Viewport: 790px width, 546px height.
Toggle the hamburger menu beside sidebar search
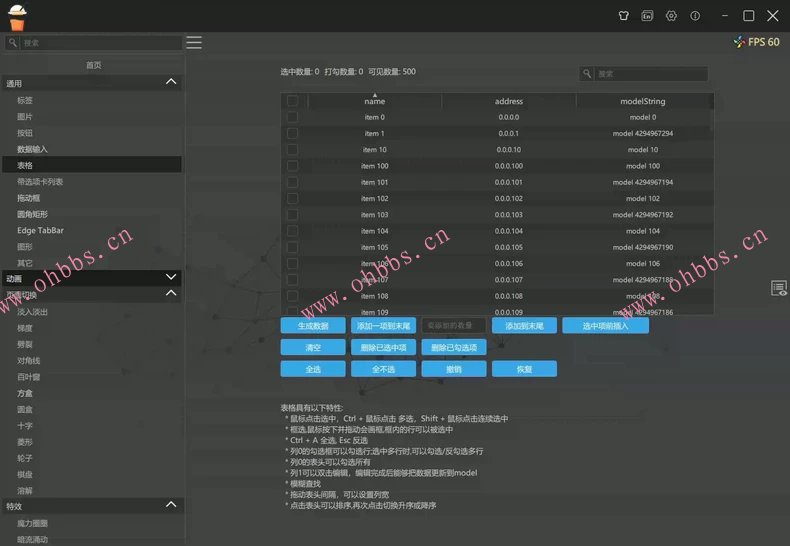pos(194,43)
